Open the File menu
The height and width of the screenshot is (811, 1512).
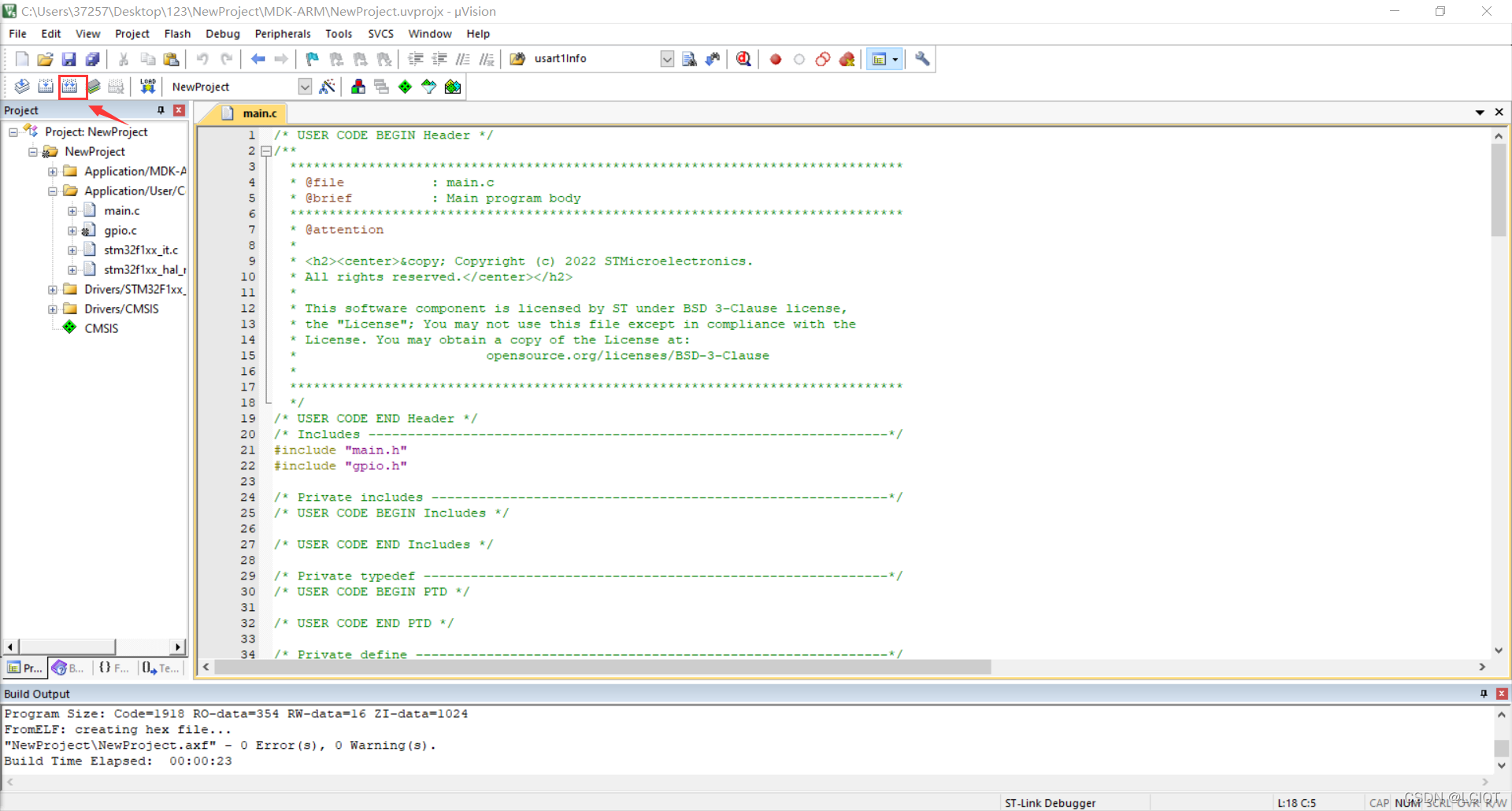coord(17,34)
